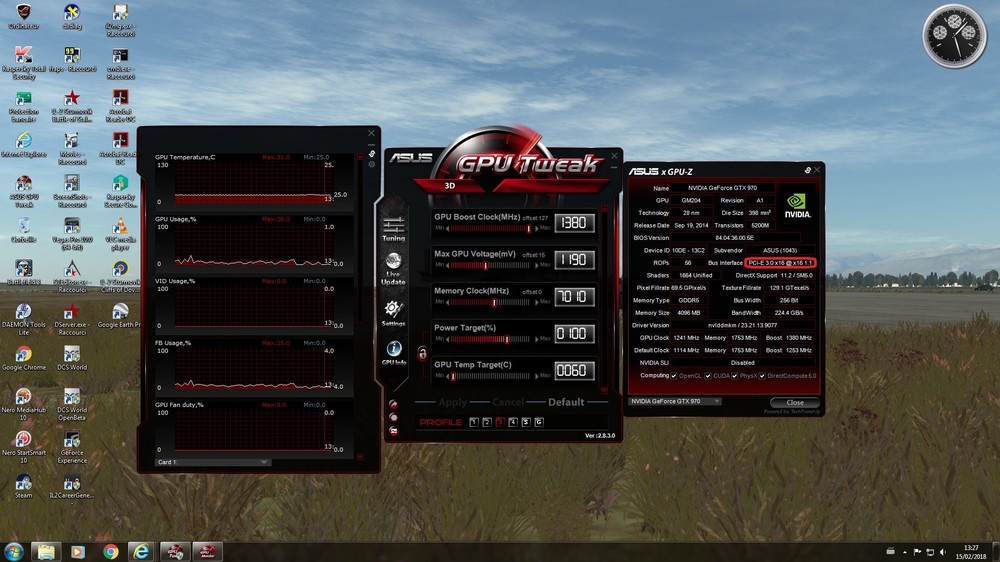
Task: Click the pin icon in monitor window
Action: click(372, 154)
